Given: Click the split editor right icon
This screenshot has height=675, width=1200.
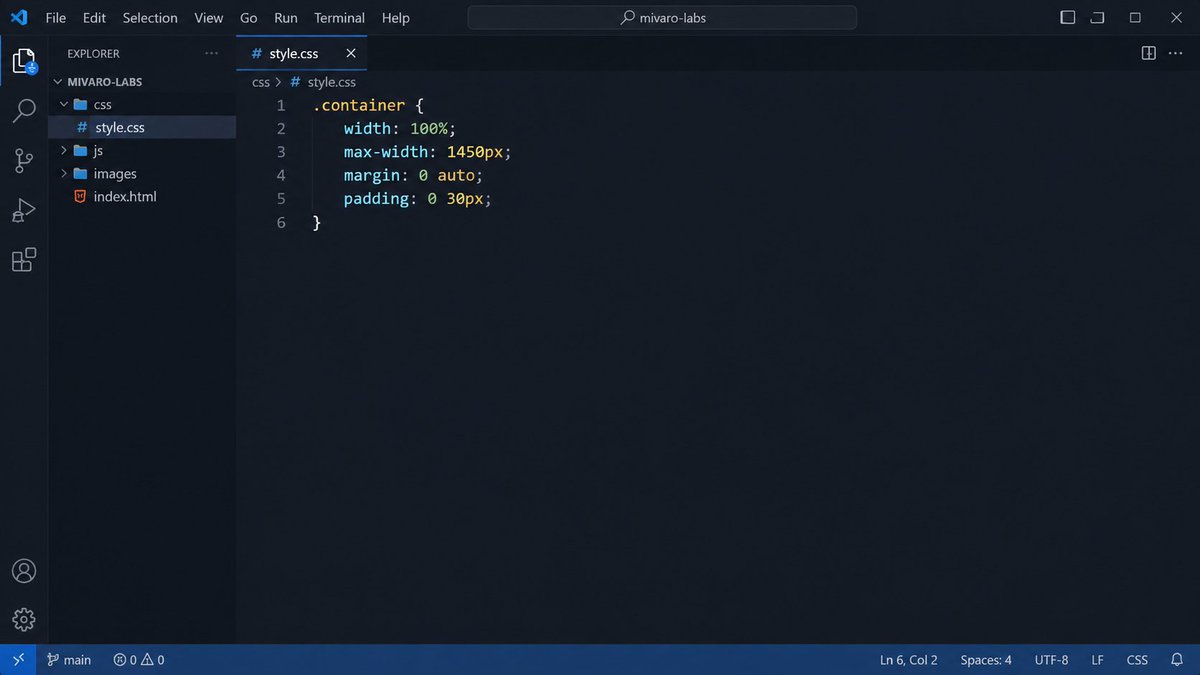Looking at the screenshot, I should point(1149,53).
